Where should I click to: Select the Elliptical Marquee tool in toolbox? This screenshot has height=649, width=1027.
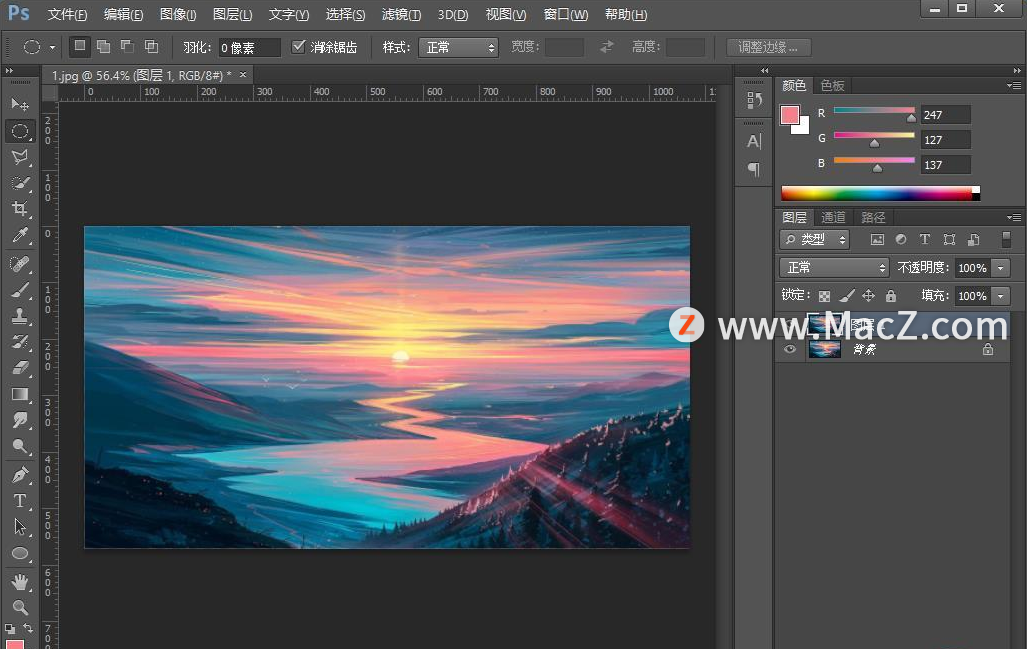pos(20,131)
